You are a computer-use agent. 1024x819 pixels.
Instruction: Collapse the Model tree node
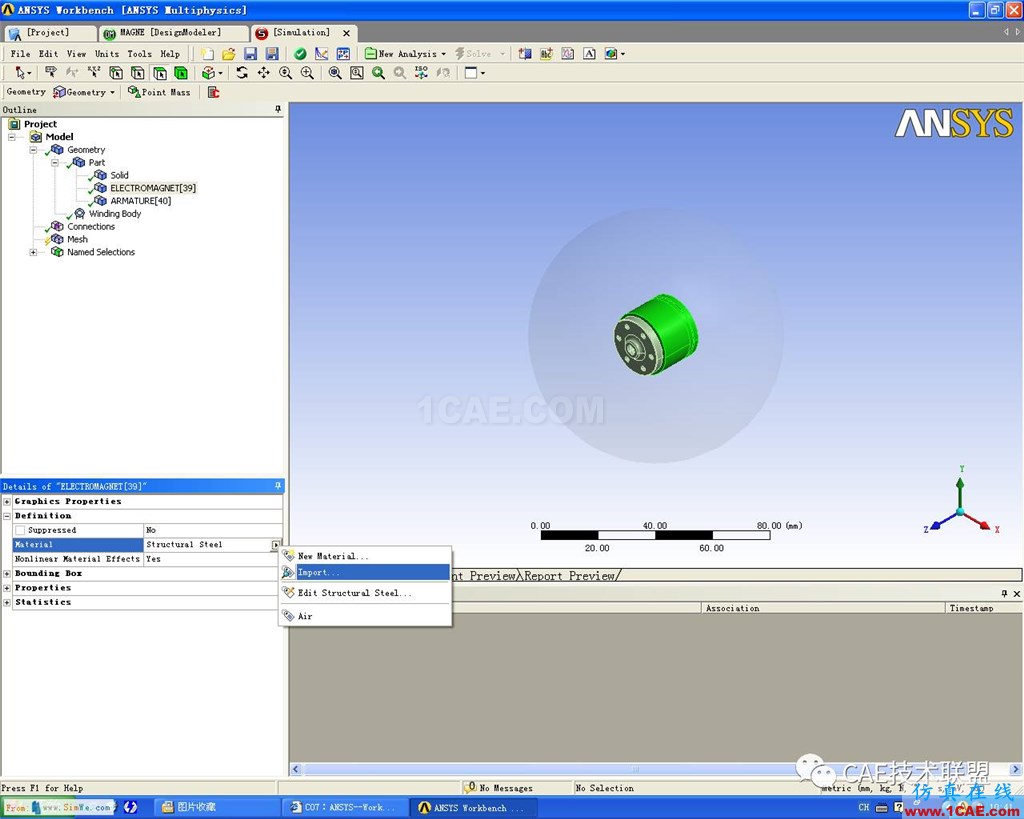tap(12, 137)
